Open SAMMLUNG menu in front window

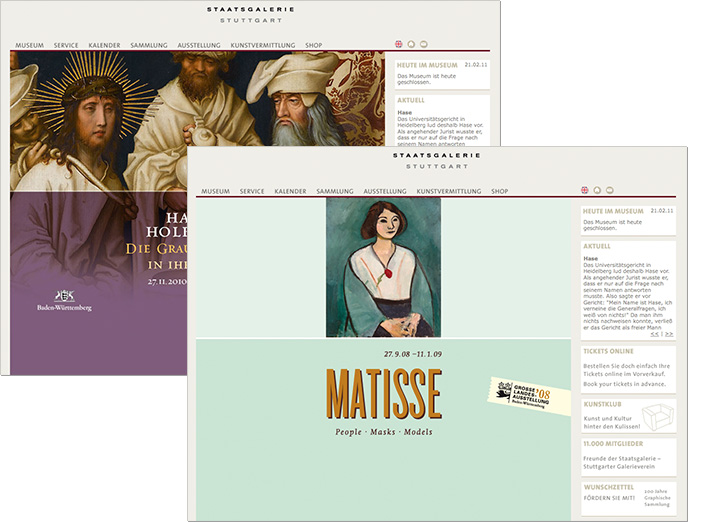pyautogui.click(x=335, y=191)
